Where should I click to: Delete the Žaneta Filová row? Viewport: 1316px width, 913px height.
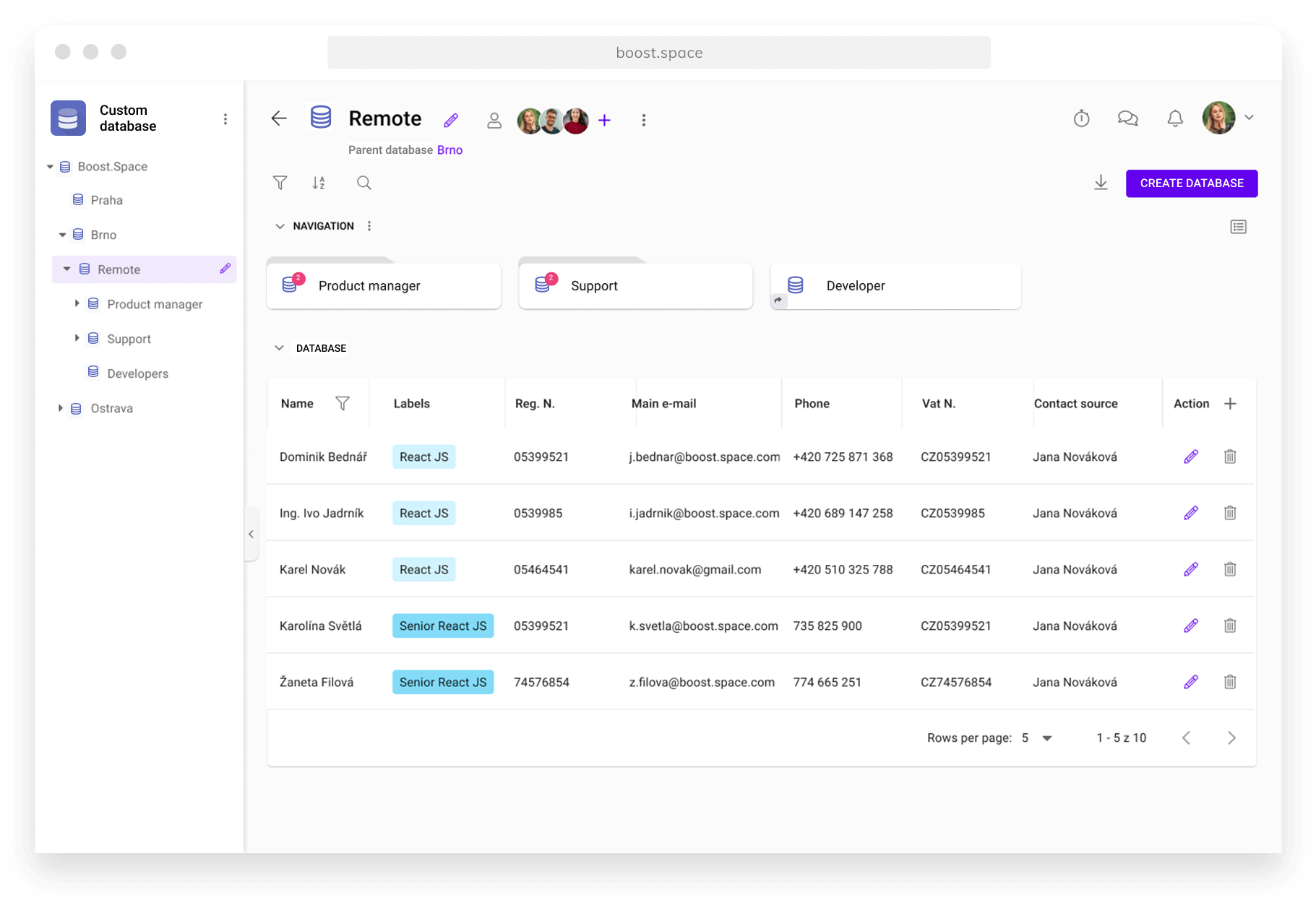pyautogui.click(x=1229, y=682)
